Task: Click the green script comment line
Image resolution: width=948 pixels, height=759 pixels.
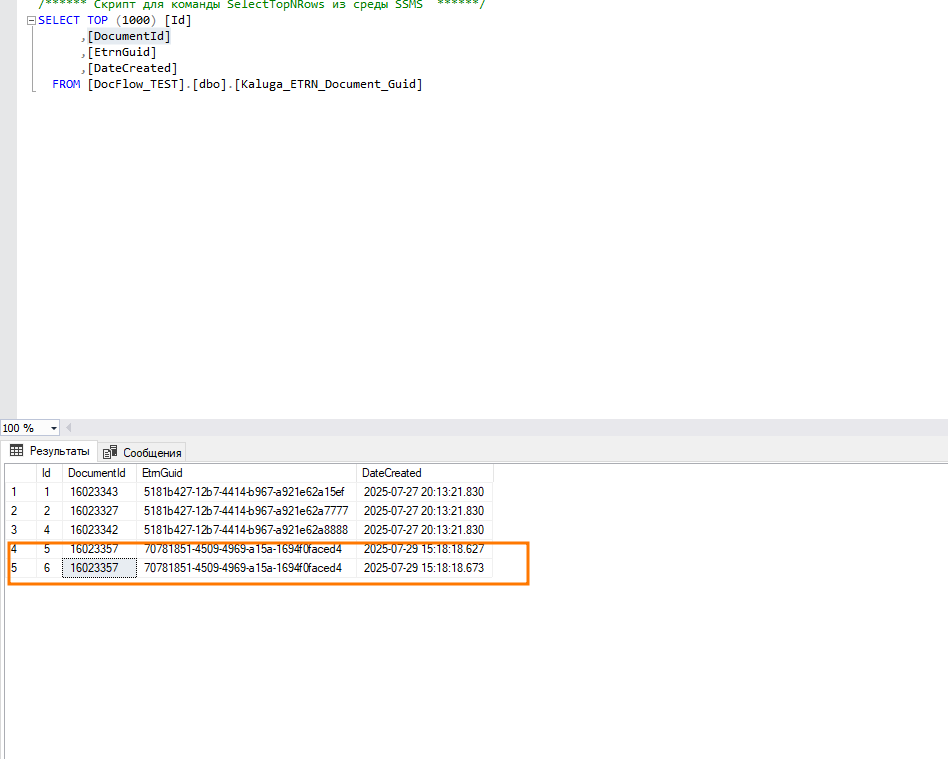Action: 261,4
